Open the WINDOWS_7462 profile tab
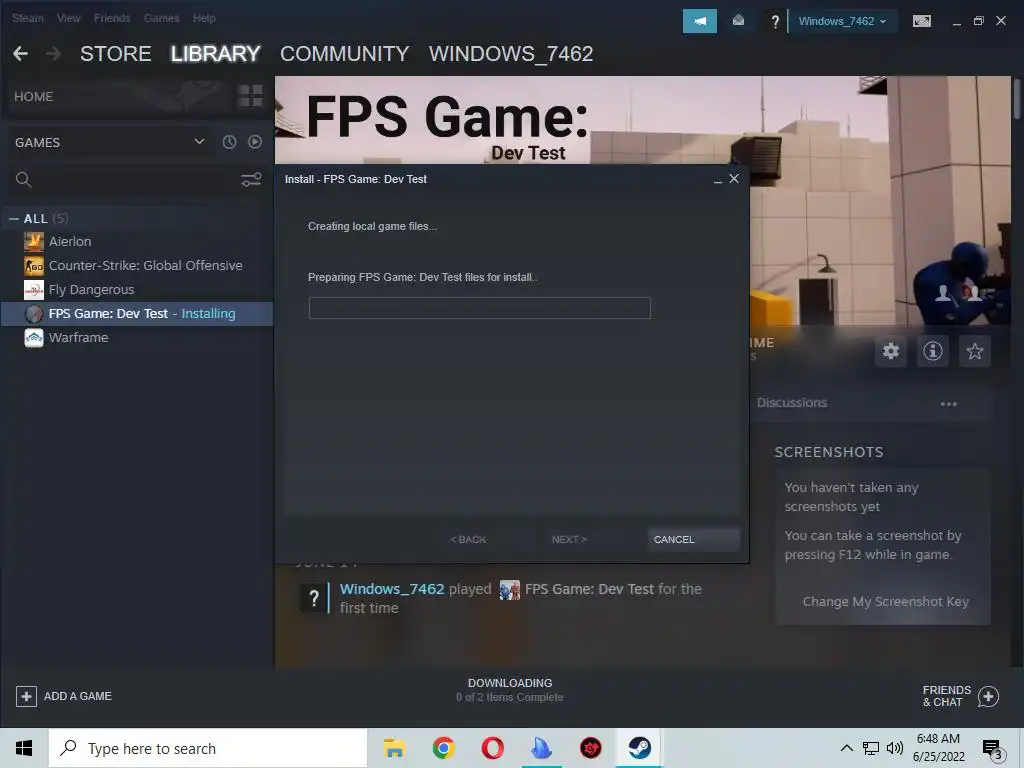Image resolution: width=1024 pixels, height=768 pixels. click(x=511, y=54)
